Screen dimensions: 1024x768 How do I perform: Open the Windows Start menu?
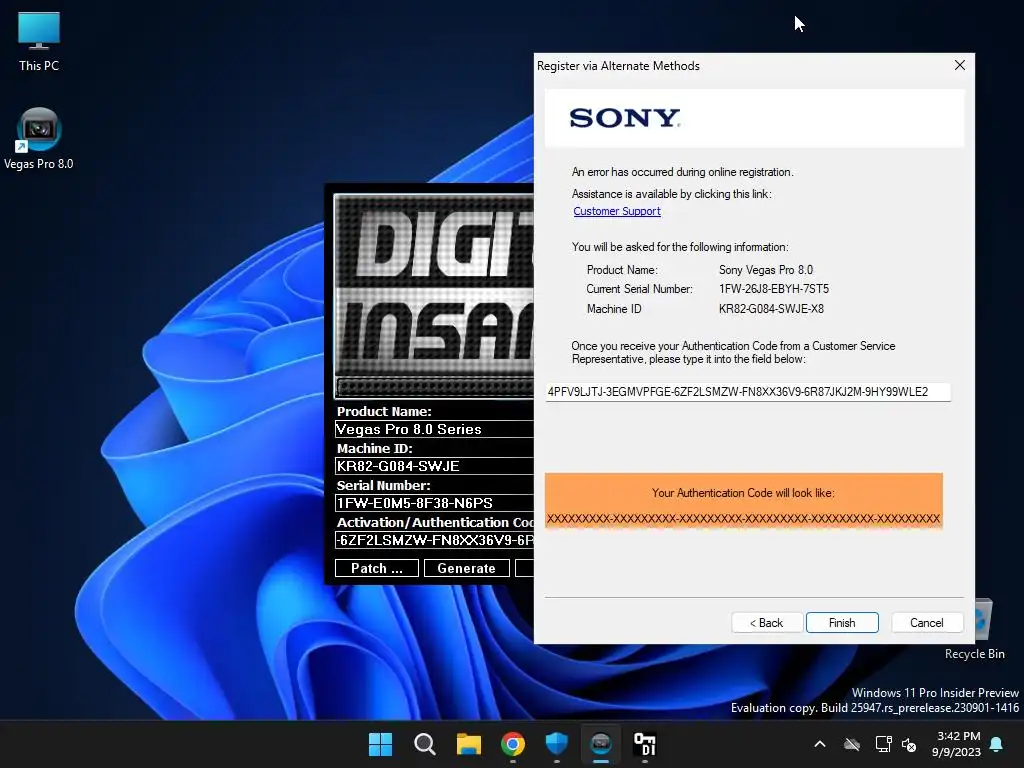click(x=380, y=744)
